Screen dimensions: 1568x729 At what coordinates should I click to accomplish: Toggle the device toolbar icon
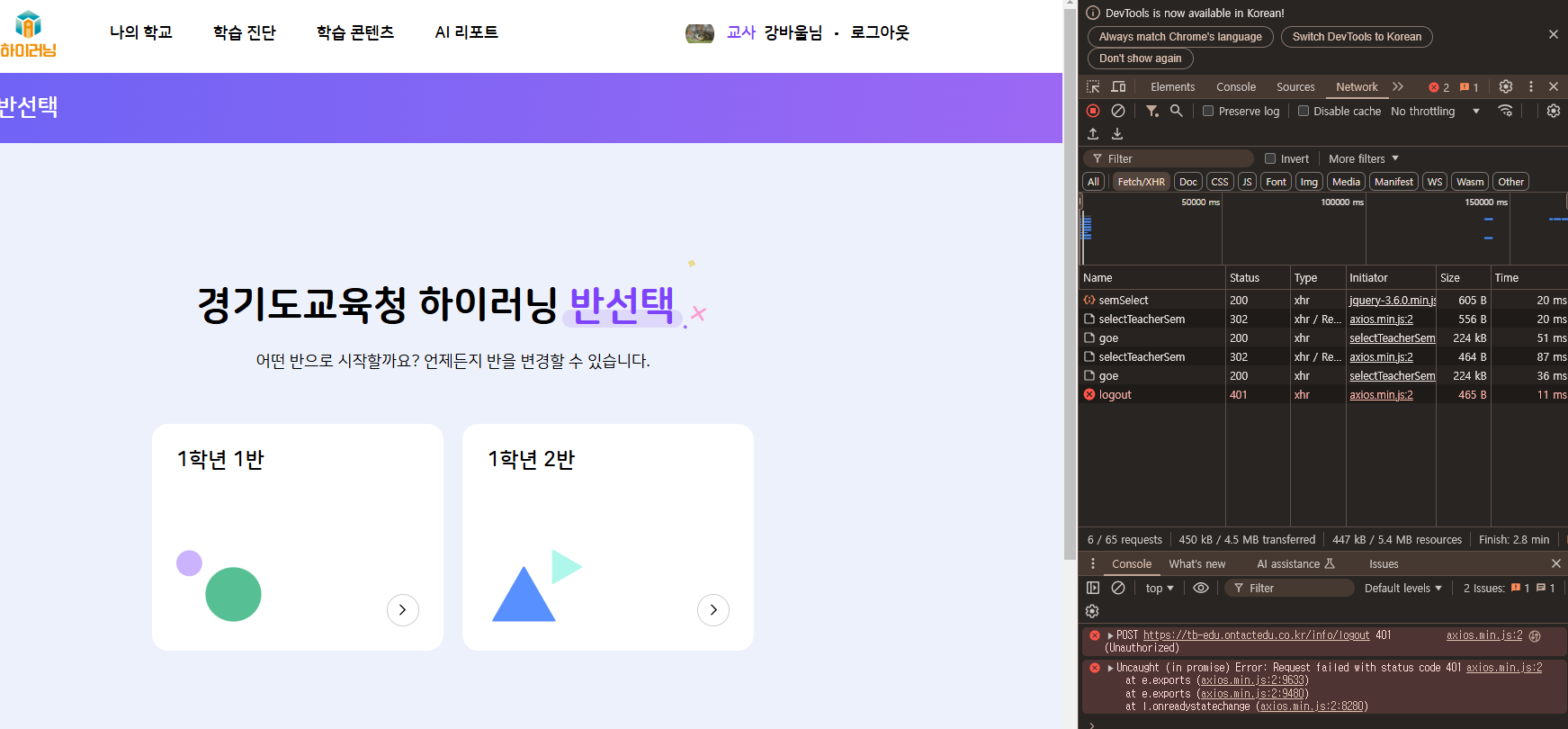[x=1118, y=87]
